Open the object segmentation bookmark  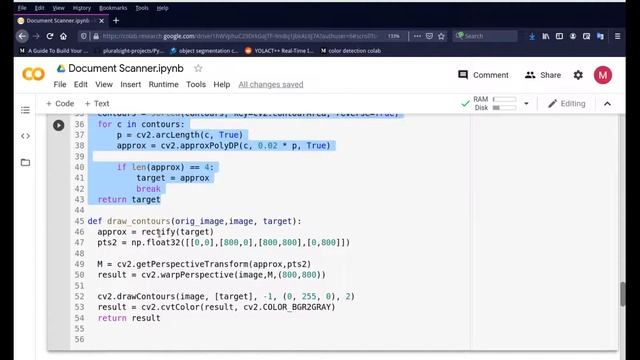coord(204,51)
